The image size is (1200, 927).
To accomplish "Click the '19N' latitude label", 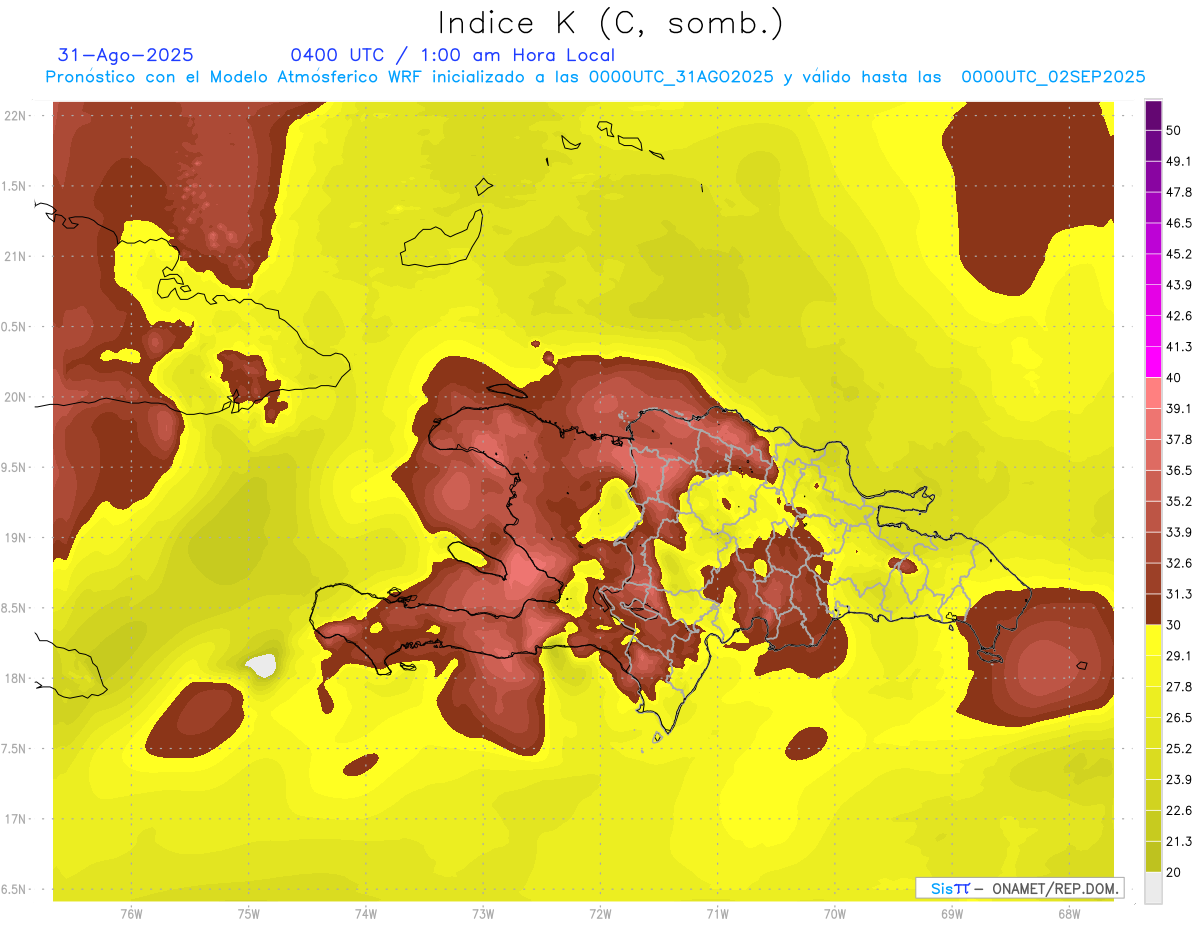I will pyautogui.click(x=15, y=538).
